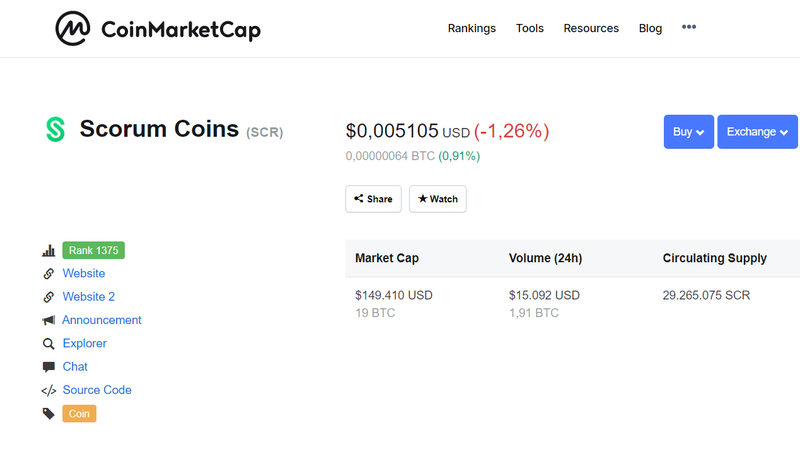This screenshot has width=800, height=452.
Task: Click the green Rank 1375 badge
Action: (93, 250)
